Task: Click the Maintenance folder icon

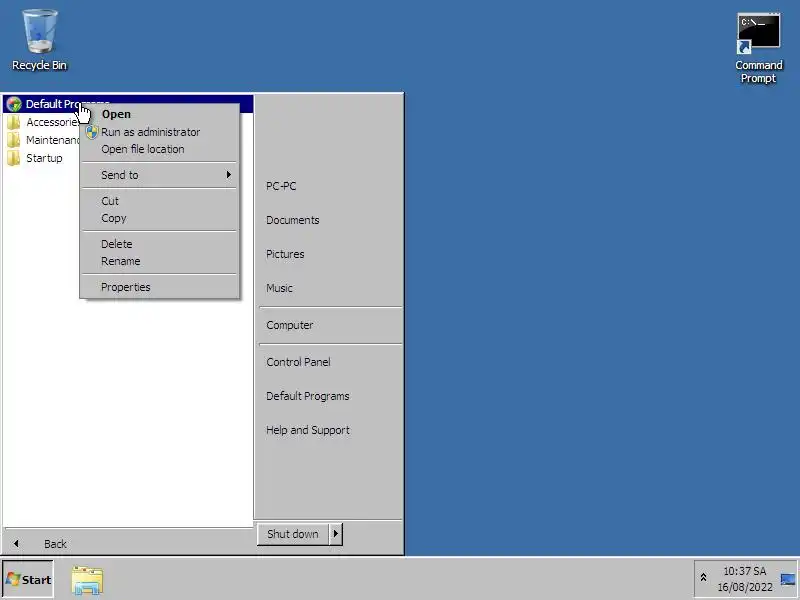Action: click(14, 140)
